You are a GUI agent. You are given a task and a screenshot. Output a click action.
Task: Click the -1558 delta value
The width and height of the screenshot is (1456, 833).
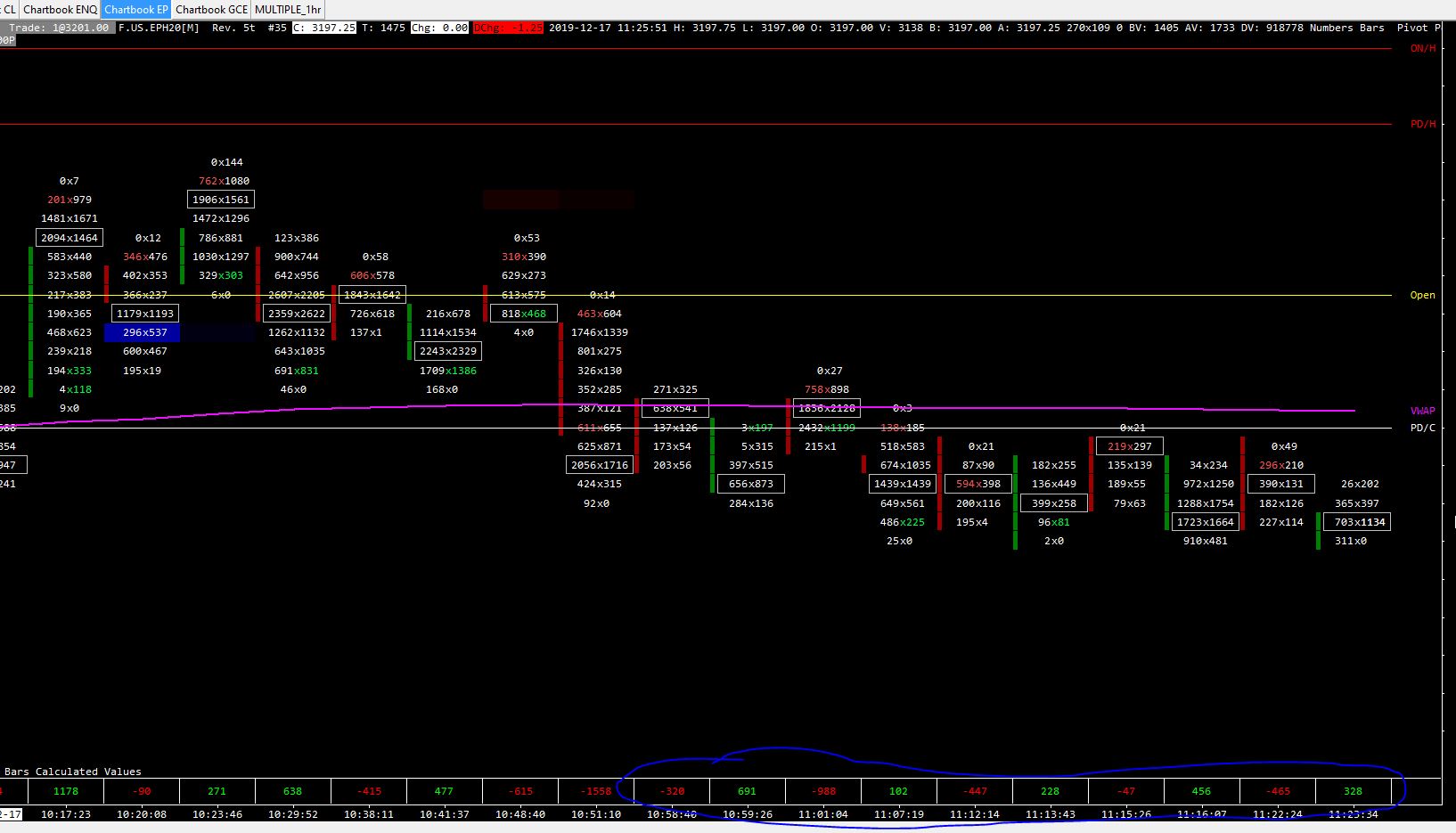tap(596, 791)
